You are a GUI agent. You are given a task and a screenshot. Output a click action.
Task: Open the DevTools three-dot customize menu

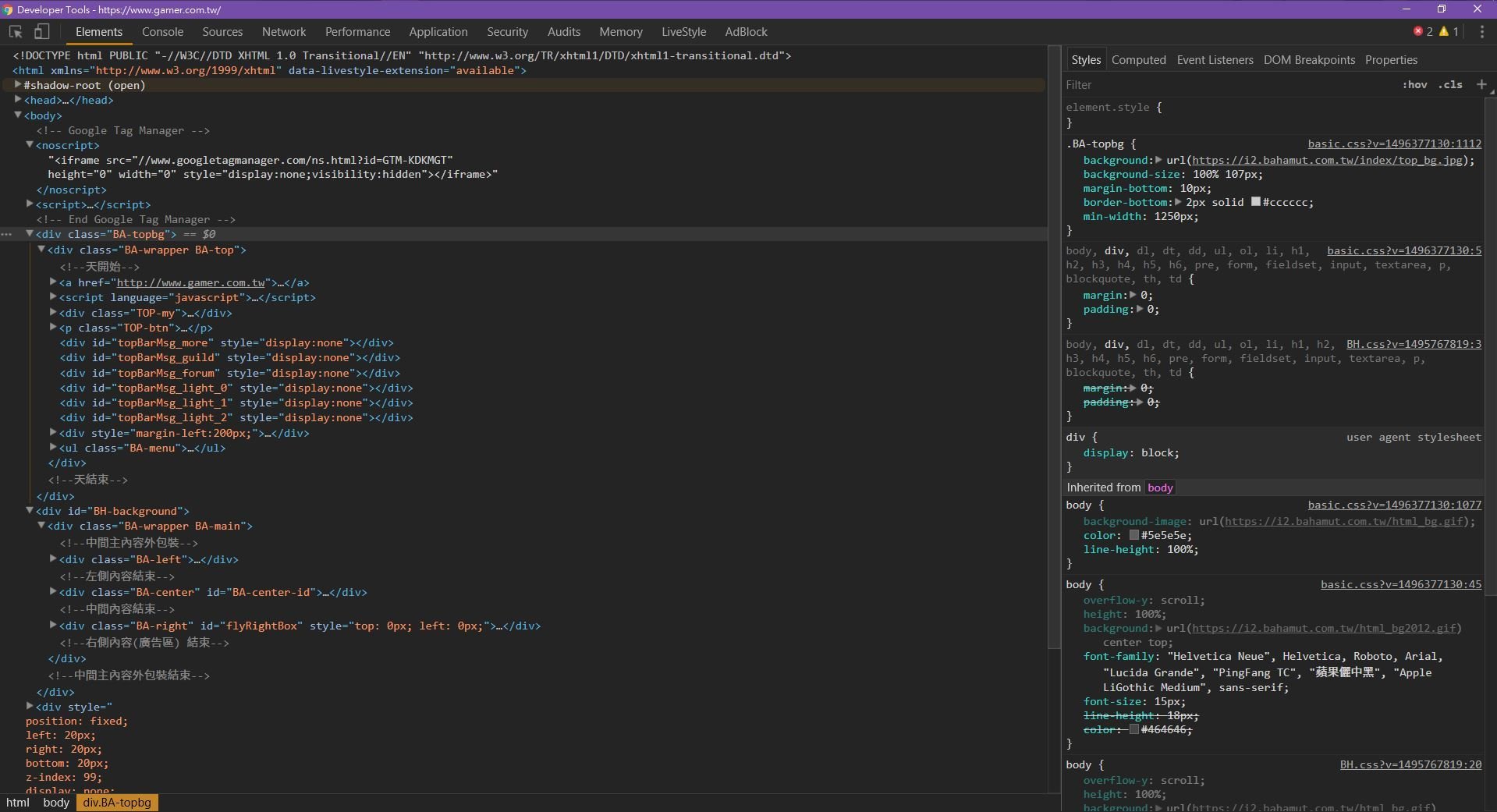[1481, 32]
